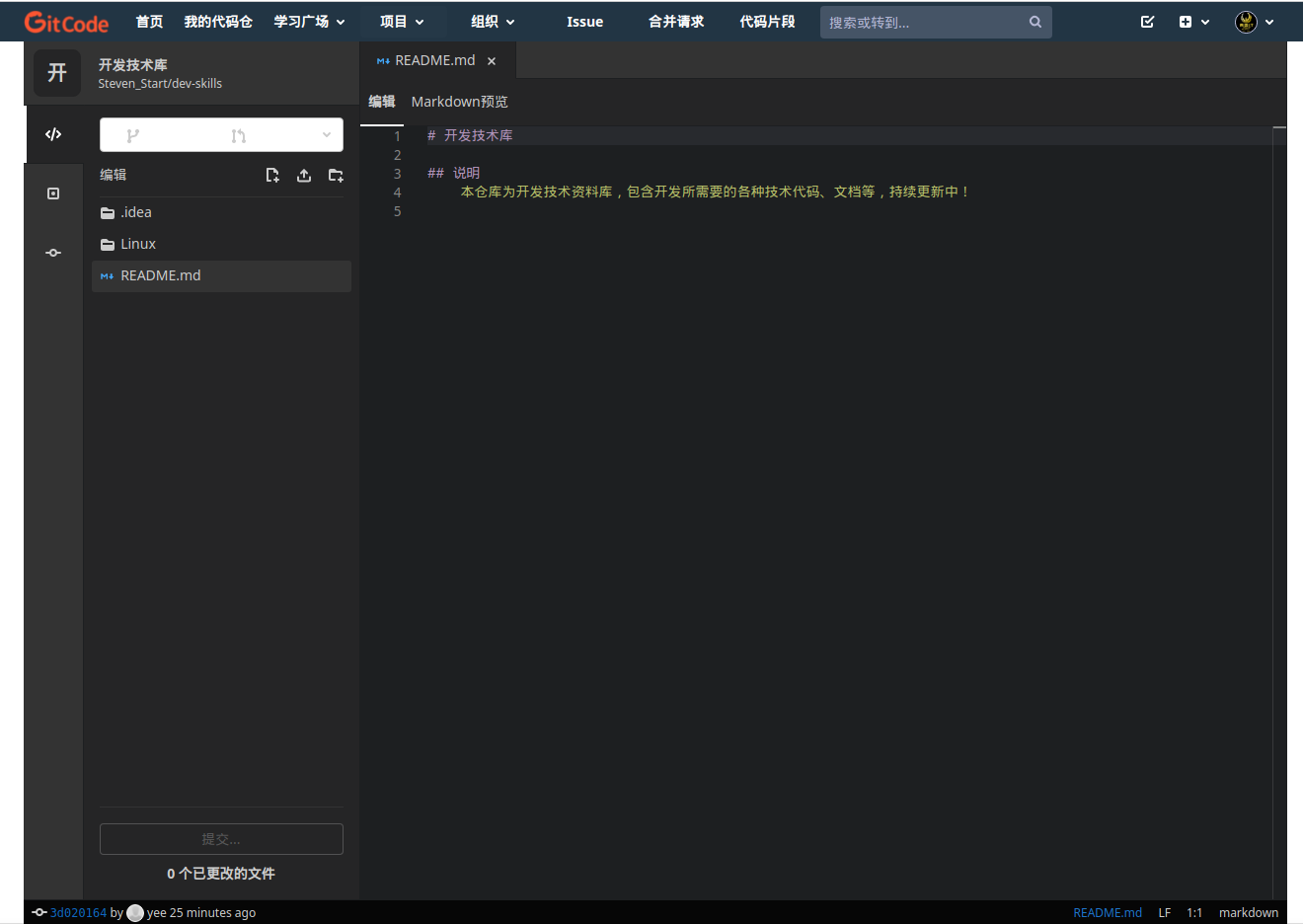Upload a file via icon

tap(304, 175)
